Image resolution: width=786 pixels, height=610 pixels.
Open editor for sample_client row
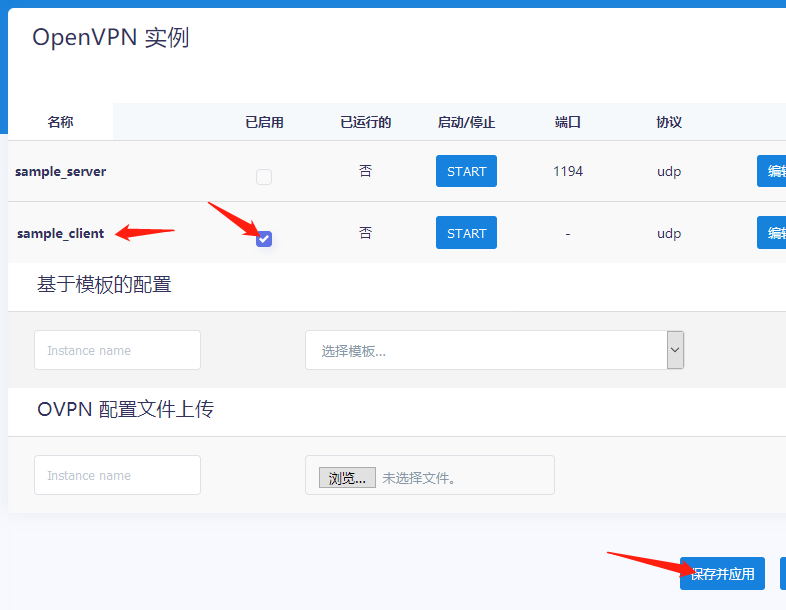pyautogui.click(x=771, y=233)
